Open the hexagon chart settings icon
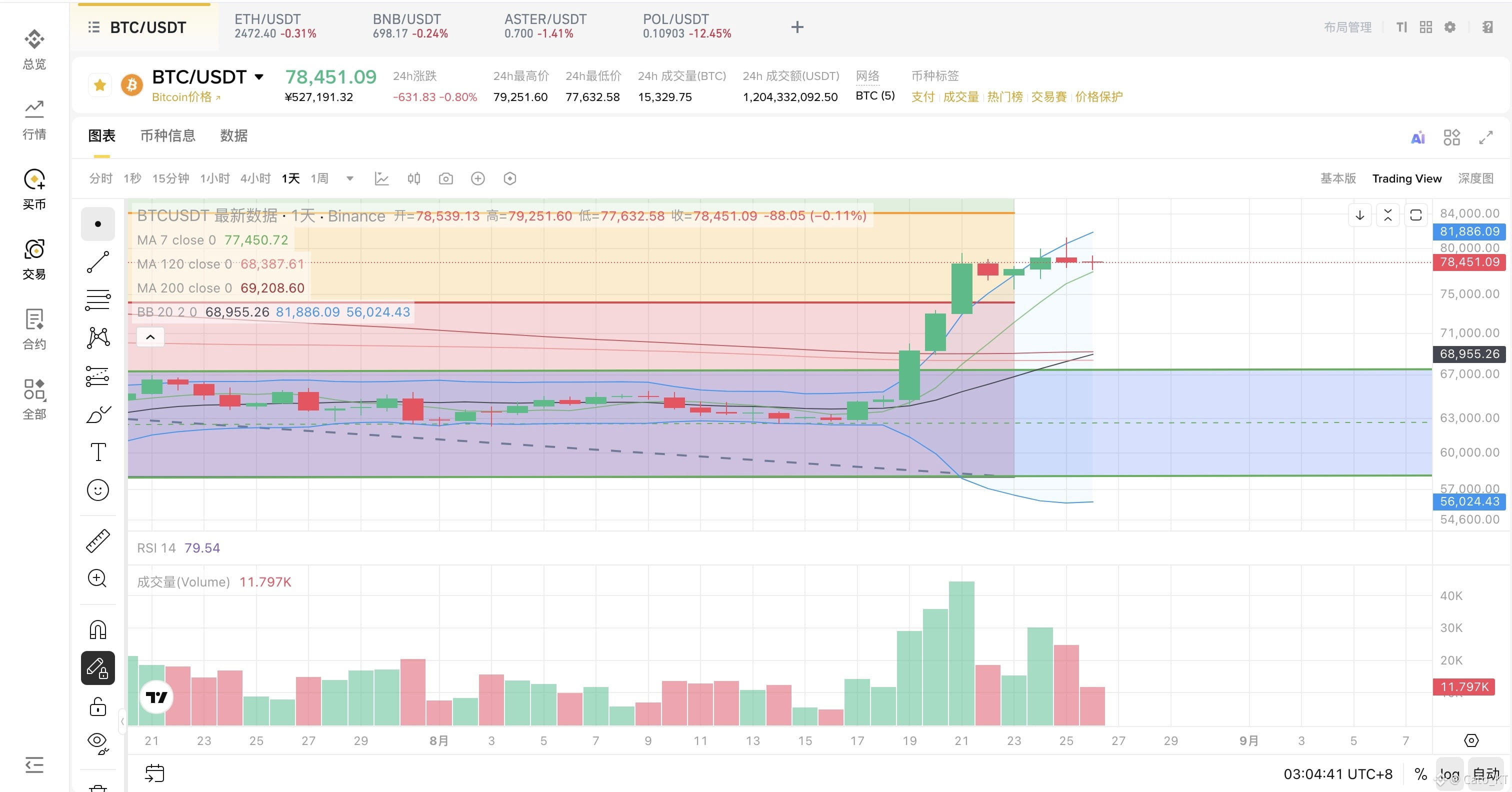Image resolution: width=1512 pixels, height=792 pixels. pyautogui.click(x=510, y=178)
